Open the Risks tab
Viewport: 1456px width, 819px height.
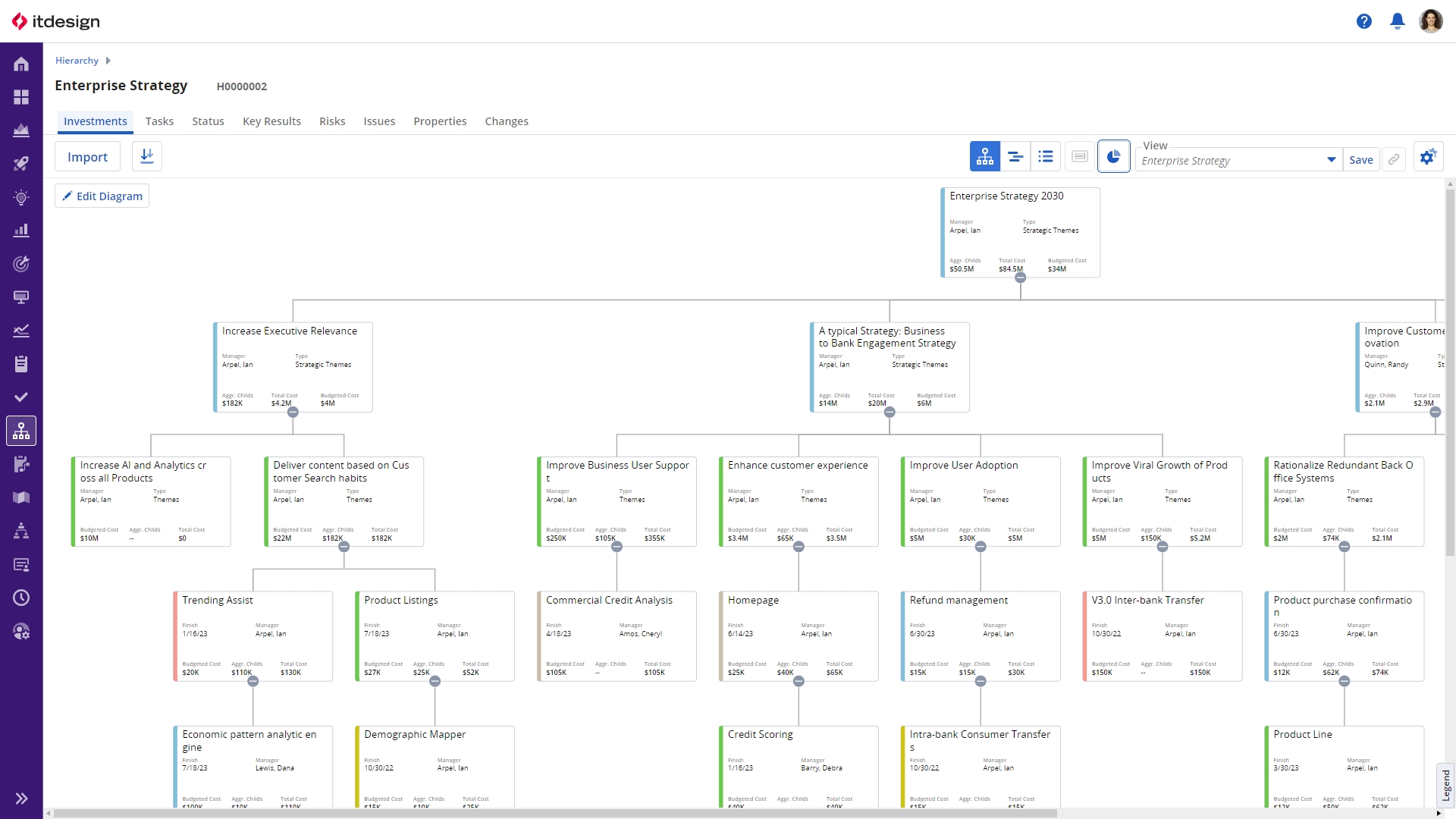(332, 121)
